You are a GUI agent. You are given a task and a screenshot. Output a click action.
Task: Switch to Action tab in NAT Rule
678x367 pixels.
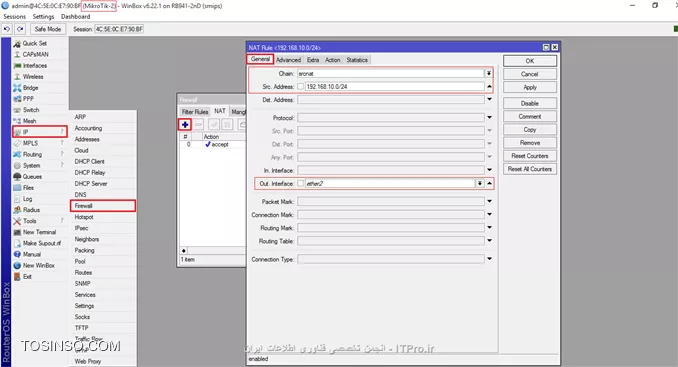[333, 60]
